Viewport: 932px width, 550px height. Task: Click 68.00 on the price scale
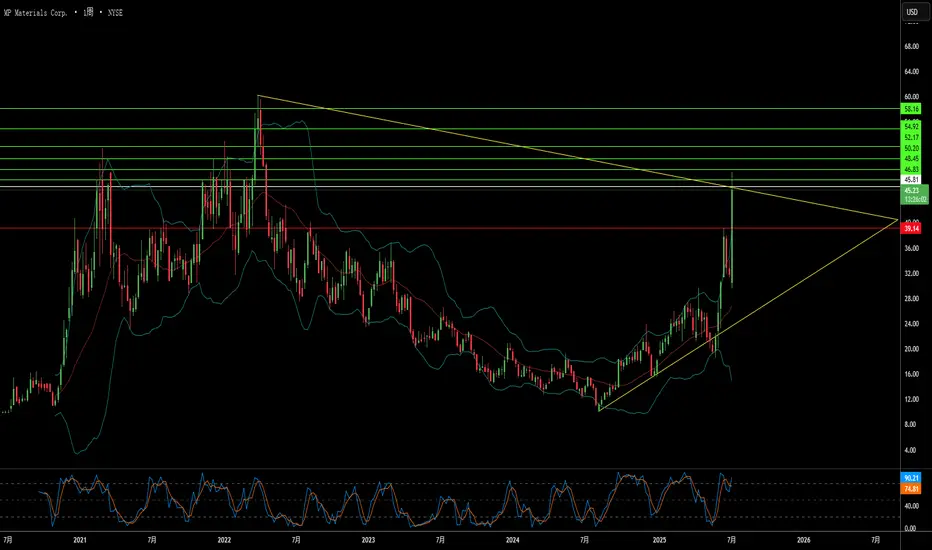pos(911,46)
